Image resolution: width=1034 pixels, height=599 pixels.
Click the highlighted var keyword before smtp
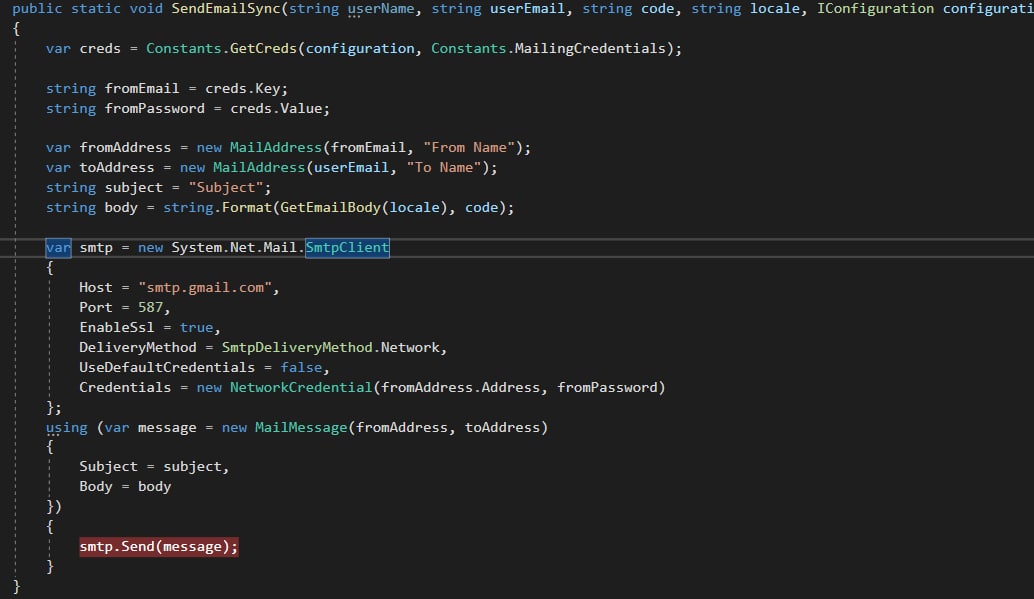pyautogui.click(x=58, y=247)
